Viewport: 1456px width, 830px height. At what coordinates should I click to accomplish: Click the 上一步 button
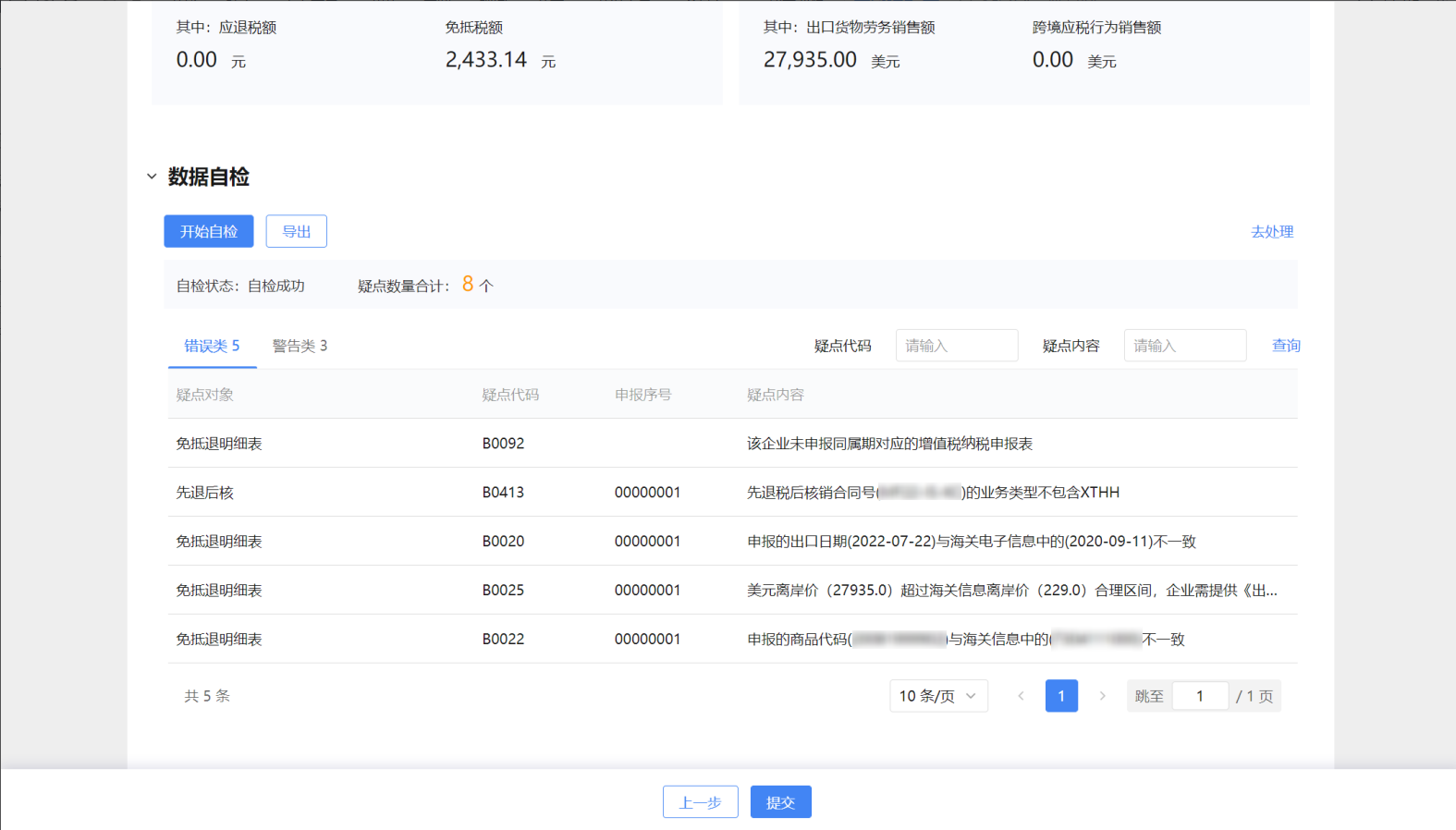(x=700, y=802)
